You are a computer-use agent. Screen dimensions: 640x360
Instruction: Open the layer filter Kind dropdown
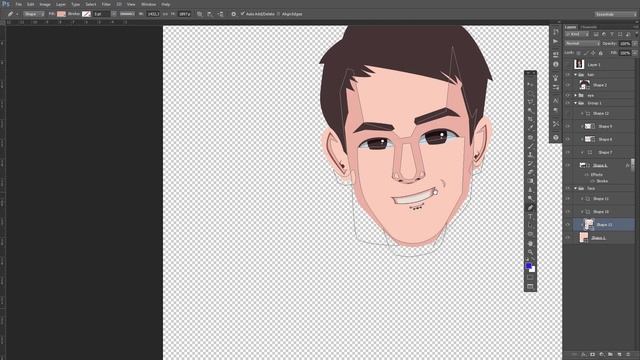point(577,34)
